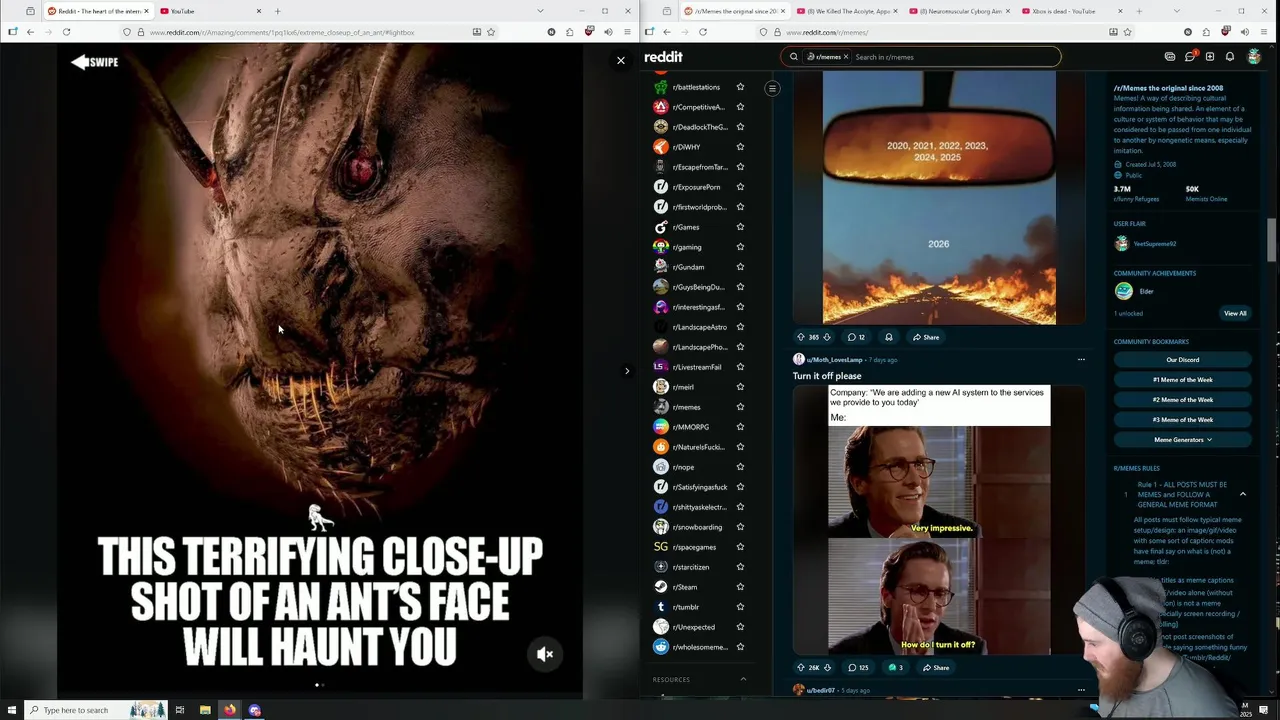Open File Explorer from taskbar
The width and height of the screenshot is (1280, 720).
coord(205,710)
